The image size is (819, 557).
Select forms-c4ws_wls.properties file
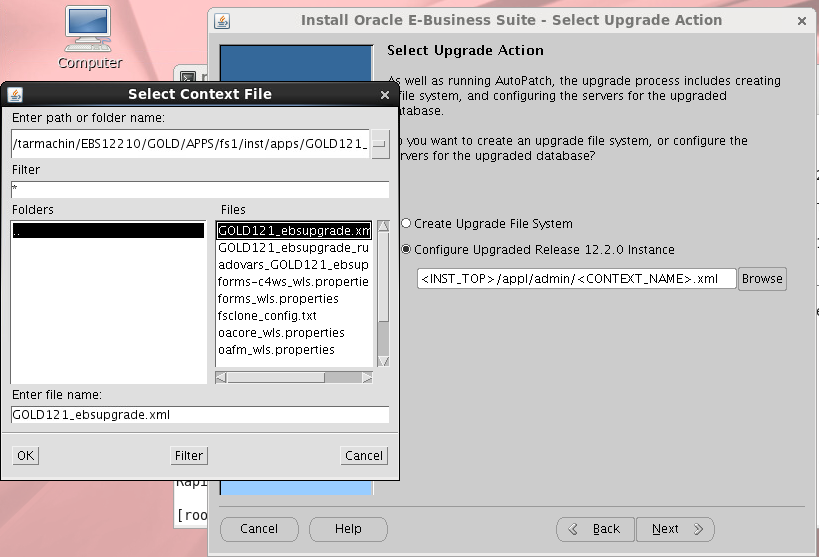294,282
